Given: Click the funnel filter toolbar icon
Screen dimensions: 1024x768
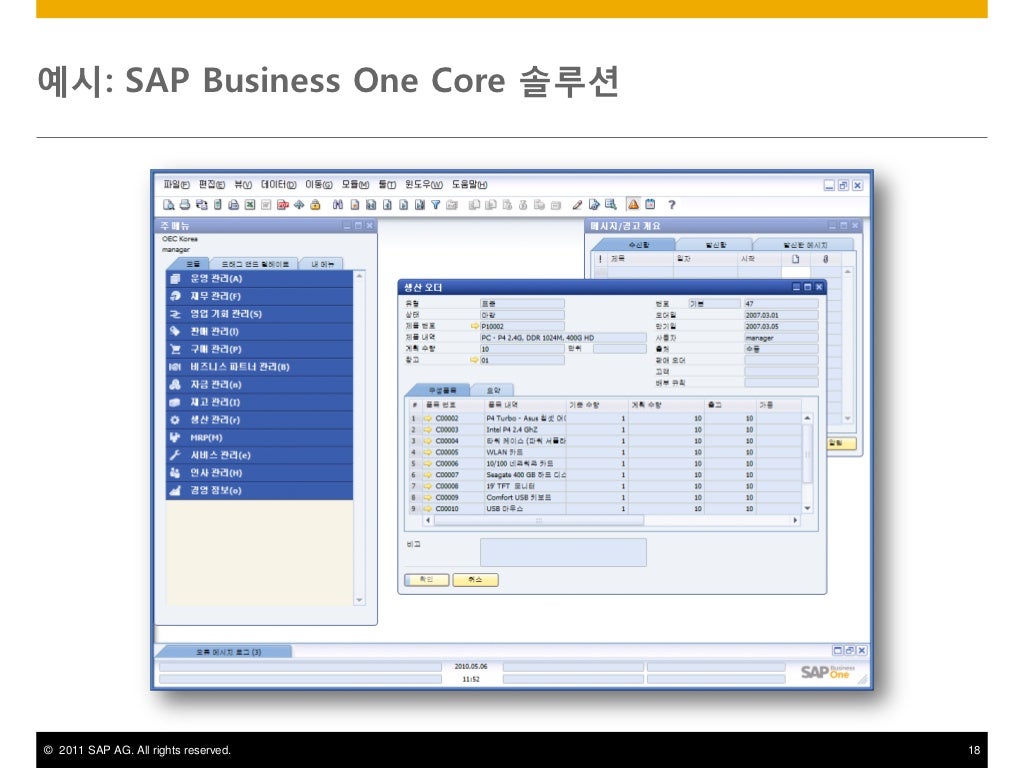Looking at the screenshot, I should pyautogui.click(x=436, y=205).
